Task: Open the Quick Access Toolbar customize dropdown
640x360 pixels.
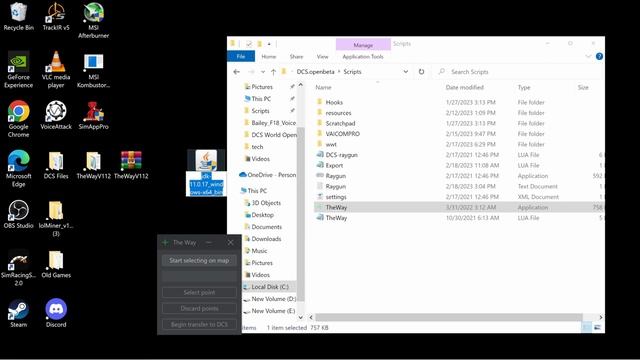Action: point(269,44)
